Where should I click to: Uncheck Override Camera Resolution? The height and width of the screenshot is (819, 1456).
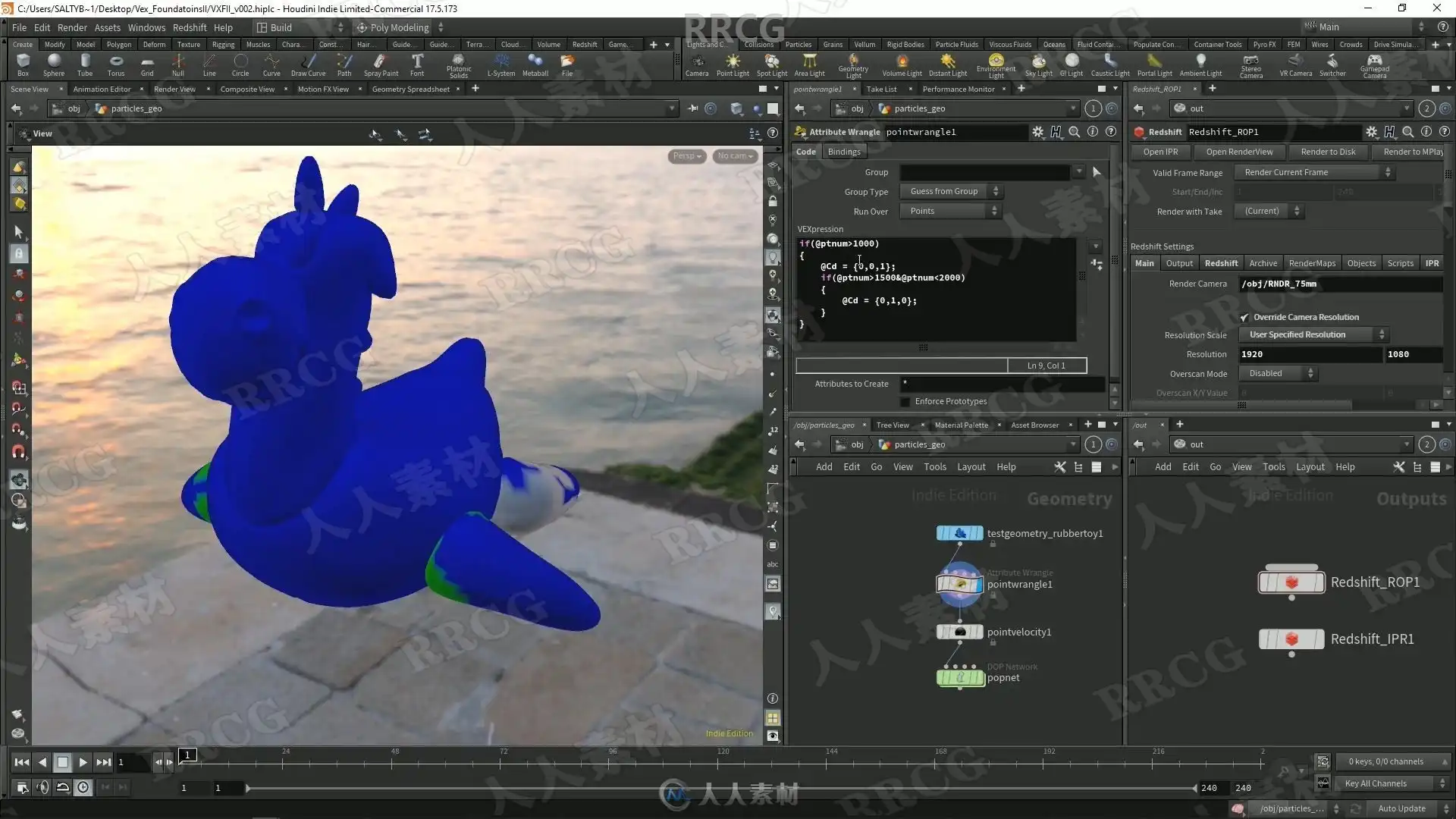click(x=1244, y=317)
